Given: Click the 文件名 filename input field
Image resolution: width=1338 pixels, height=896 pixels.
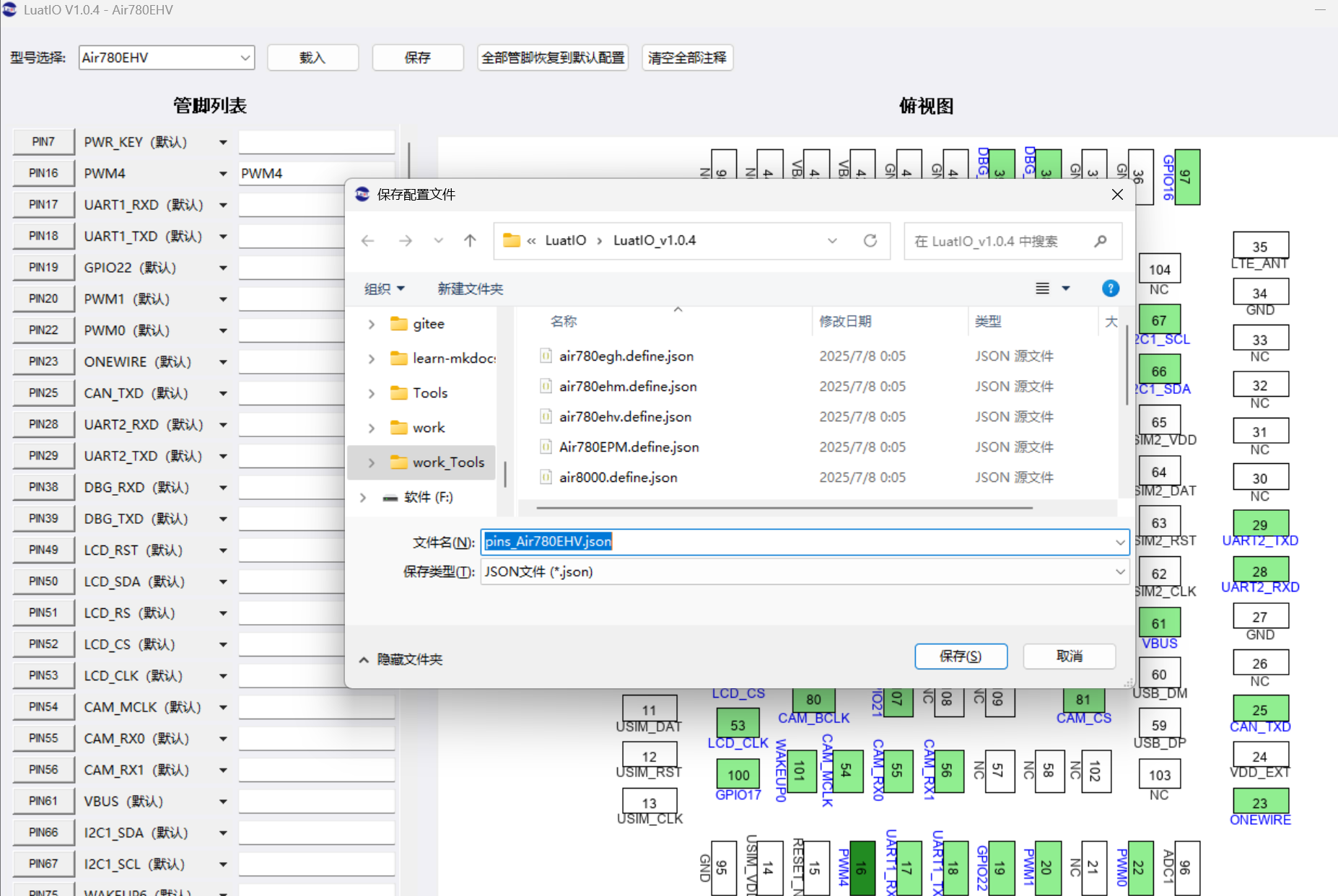Looking at the screenshot, I should (805, 542).
